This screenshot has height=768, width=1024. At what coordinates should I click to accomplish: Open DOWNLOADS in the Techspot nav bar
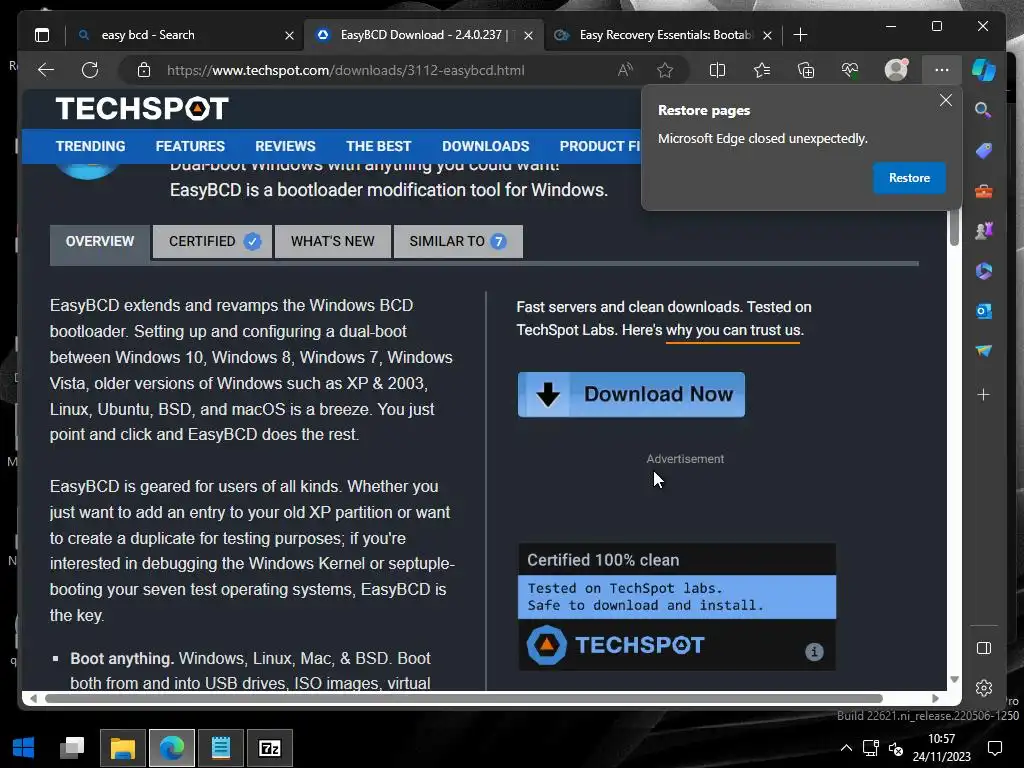[x=486, y=146]
